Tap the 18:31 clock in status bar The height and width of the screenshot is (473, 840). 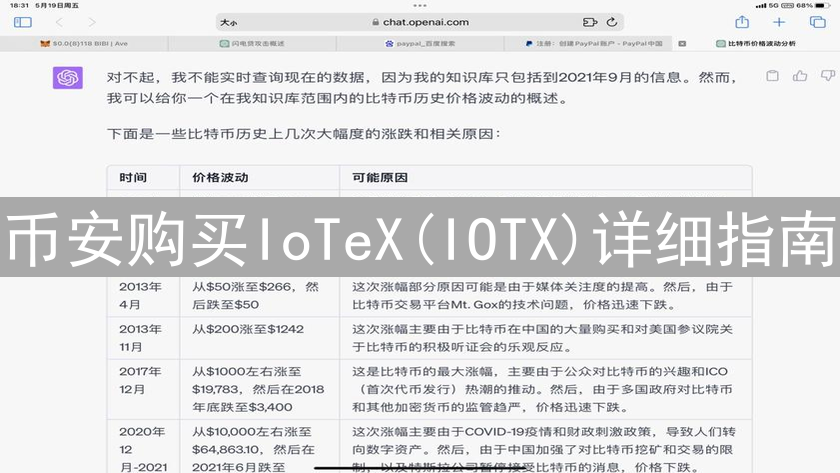tap(19, 5)
